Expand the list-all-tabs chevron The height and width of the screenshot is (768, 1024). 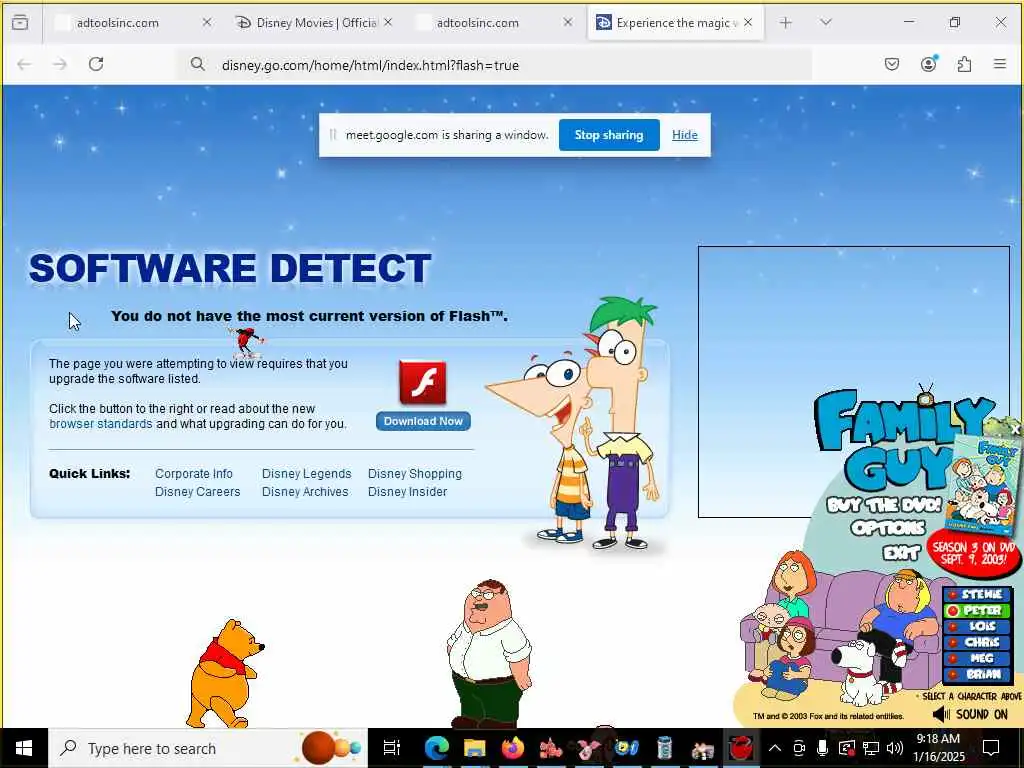826,22
